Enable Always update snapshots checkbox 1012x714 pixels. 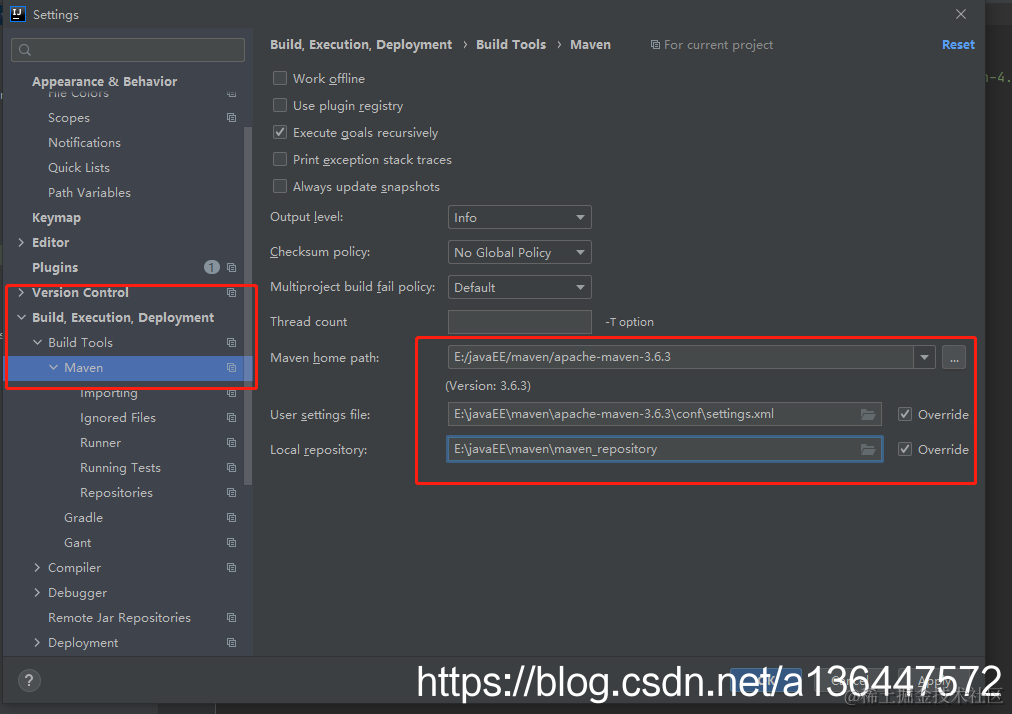280,187
